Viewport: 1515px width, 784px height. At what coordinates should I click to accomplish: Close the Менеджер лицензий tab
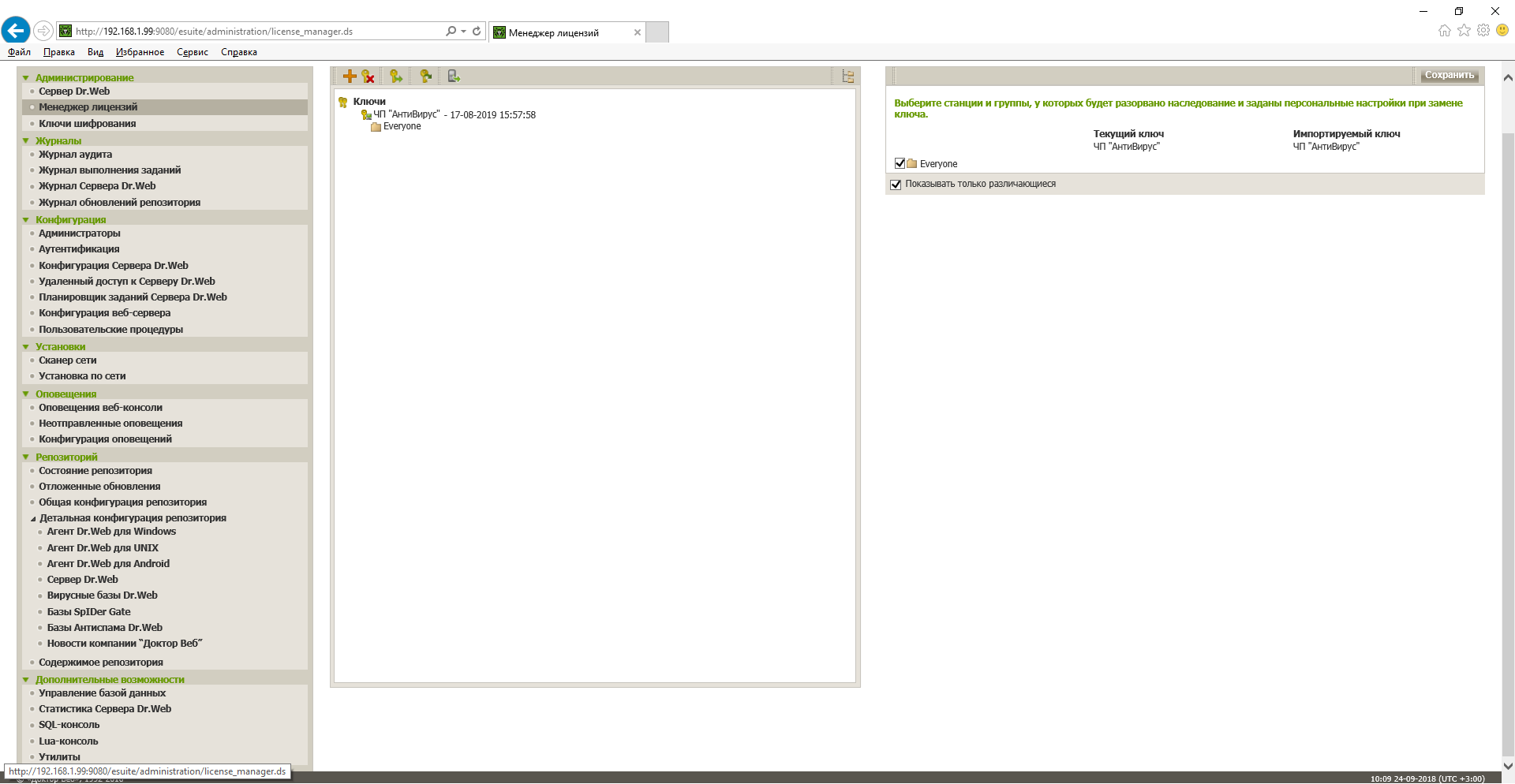click(x=638, y=32)
